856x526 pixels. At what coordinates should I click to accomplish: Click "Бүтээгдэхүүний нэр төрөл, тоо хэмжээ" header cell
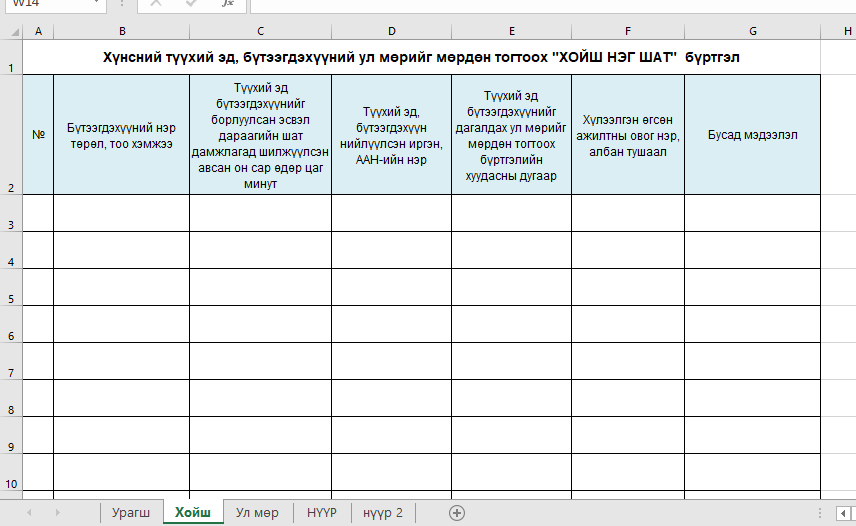(x=122, y=135)
